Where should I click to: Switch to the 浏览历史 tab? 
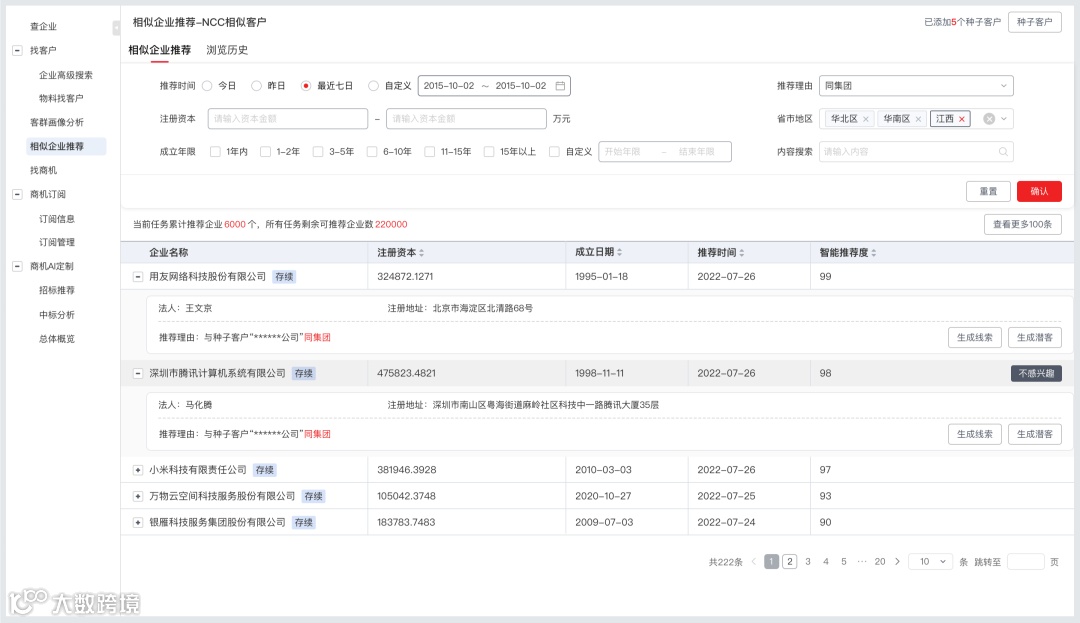pos(227,50)
